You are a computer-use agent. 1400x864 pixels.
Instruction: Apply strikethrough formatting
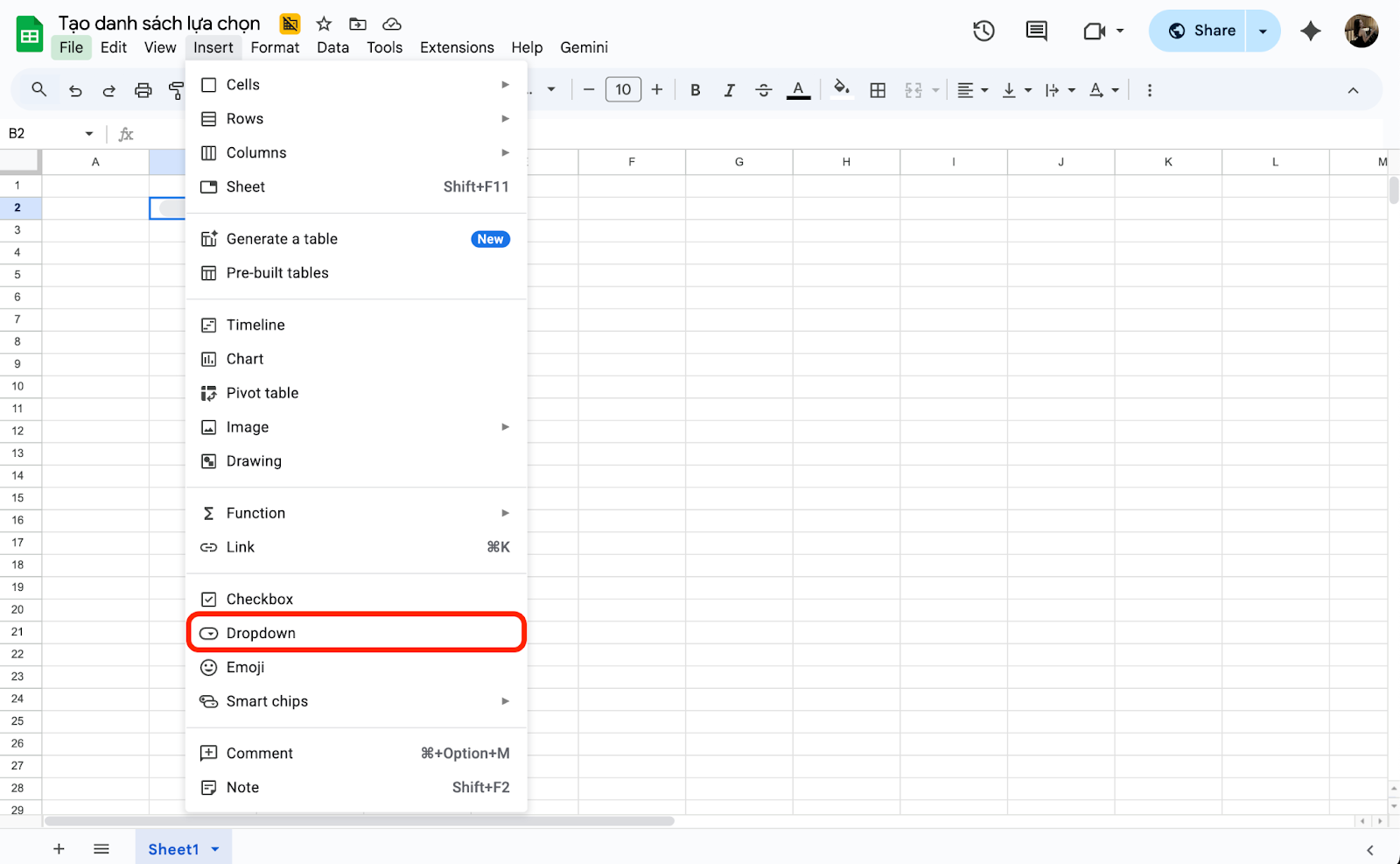click(x=763, y=90)
